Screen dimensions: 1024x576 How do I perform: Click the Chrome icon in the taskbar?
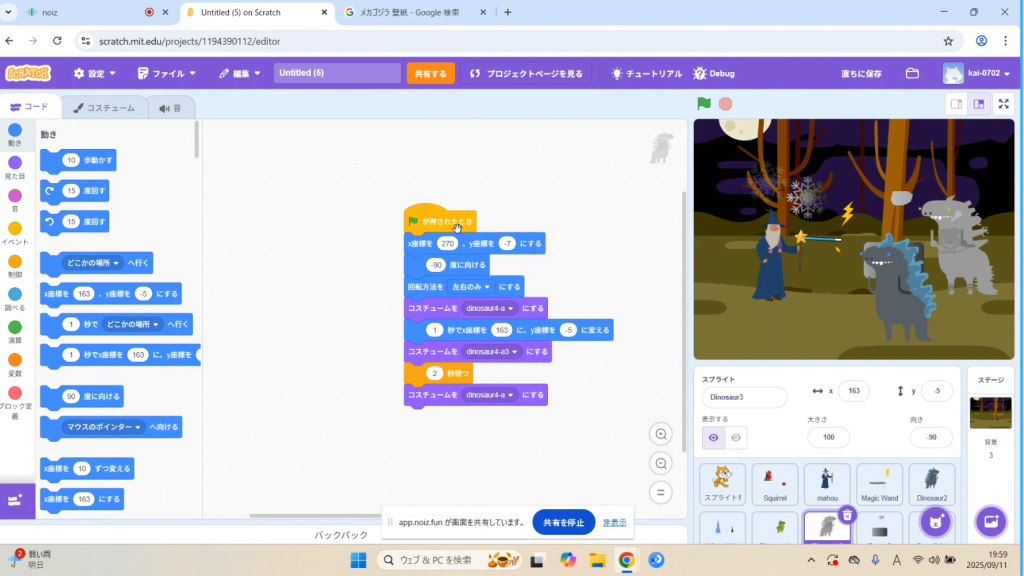(626, 560)
